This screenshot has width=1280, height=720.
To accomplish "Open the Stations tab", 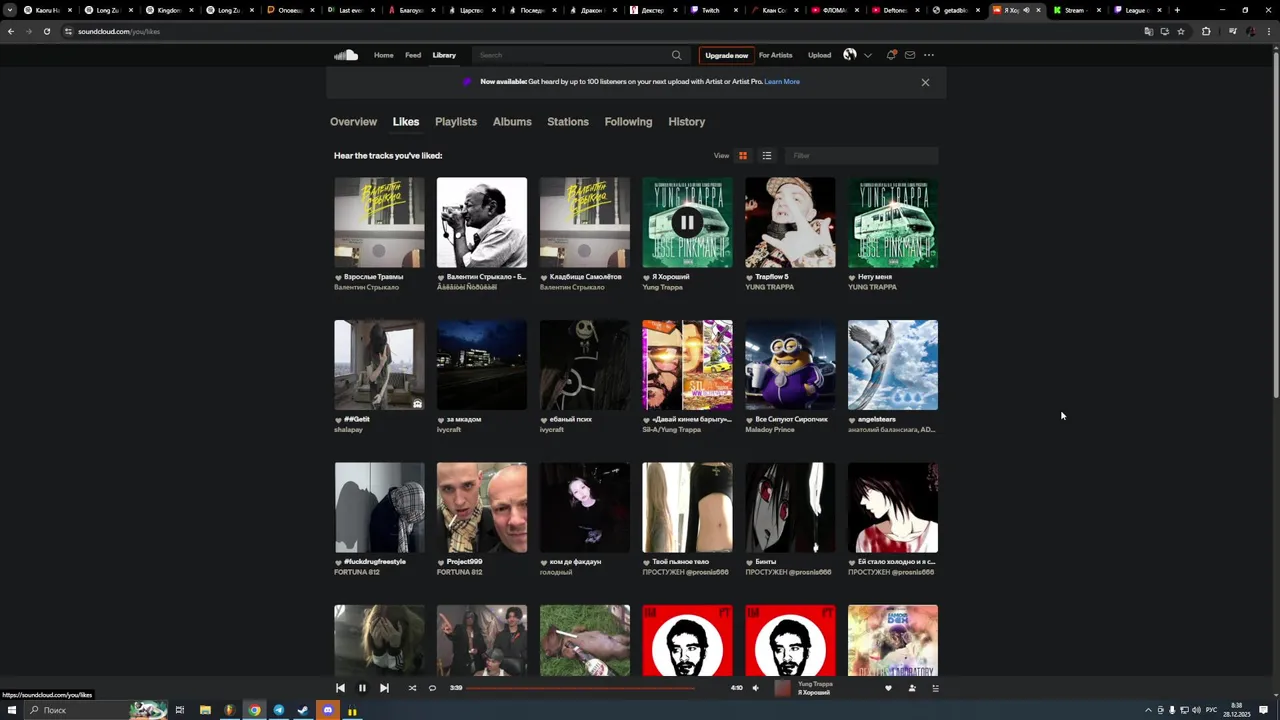I will click(568, 122).
